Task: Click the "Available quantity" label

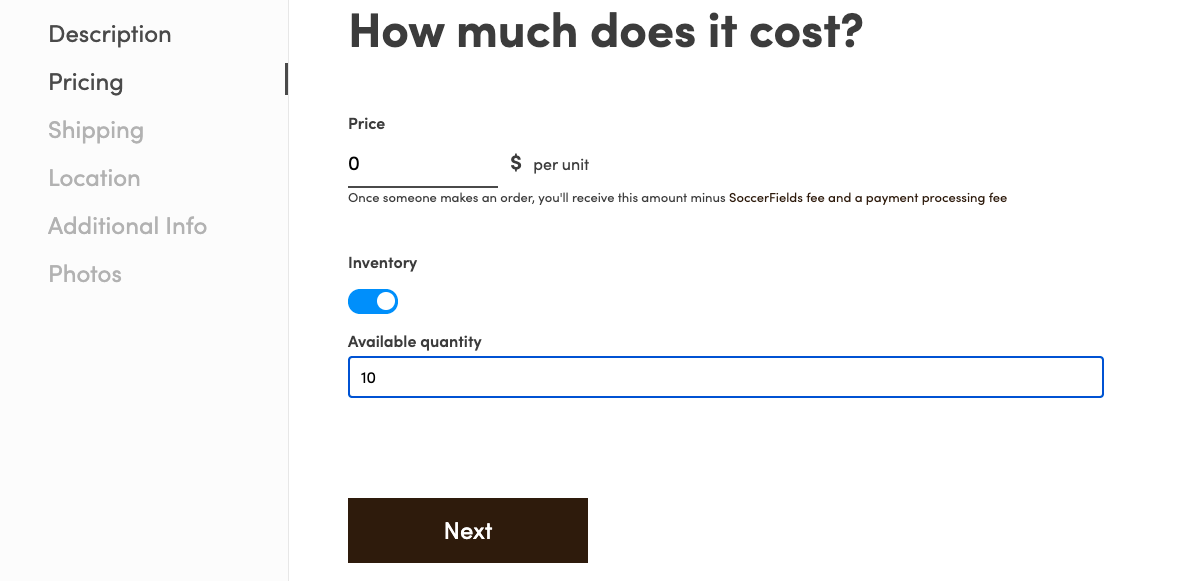Action: [414, 342]
